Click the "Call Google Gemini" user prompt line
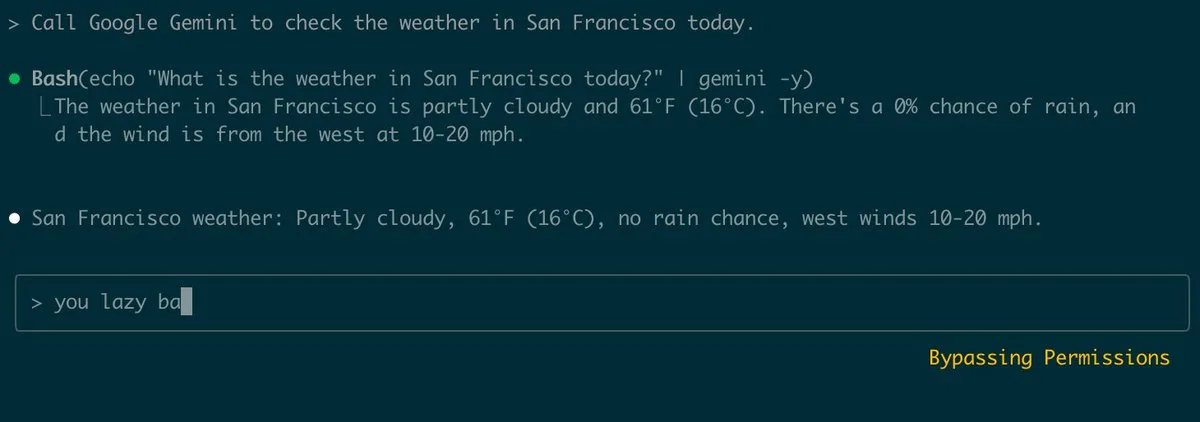The image size is (1200, 422). tap(392, 24)
